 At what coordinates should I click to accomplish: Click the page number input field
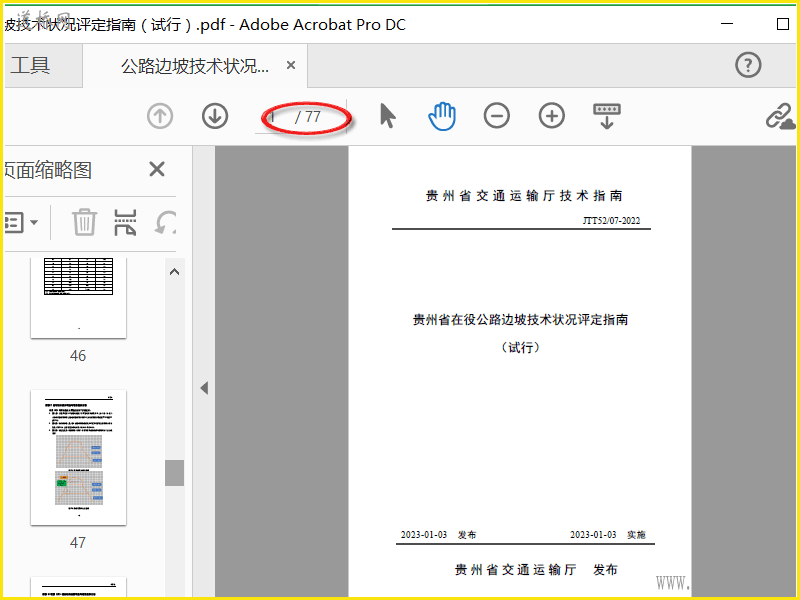273,117
